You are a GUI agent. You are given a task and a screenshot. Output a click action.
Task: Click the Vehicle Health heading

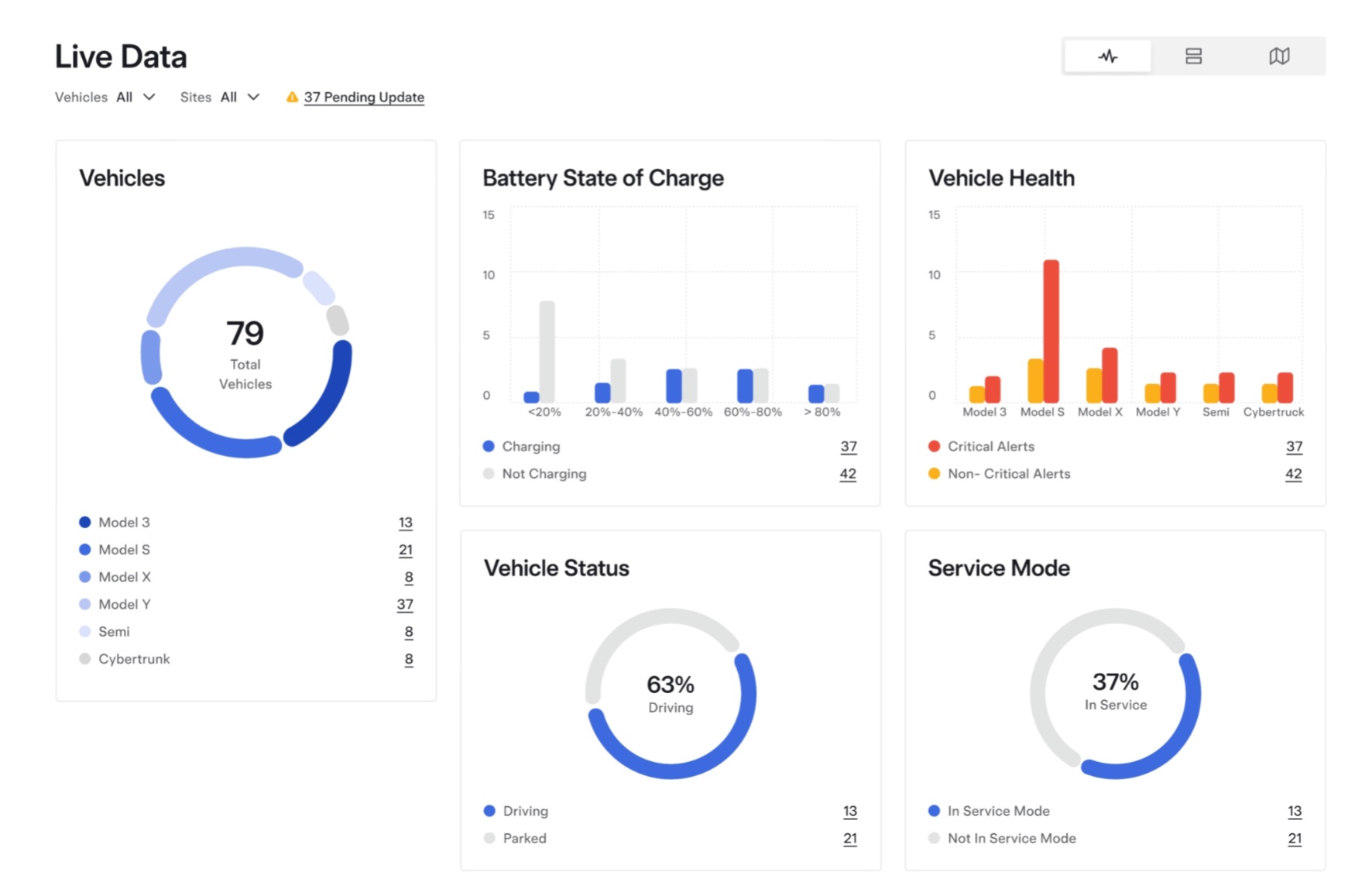pos(1002,178)
